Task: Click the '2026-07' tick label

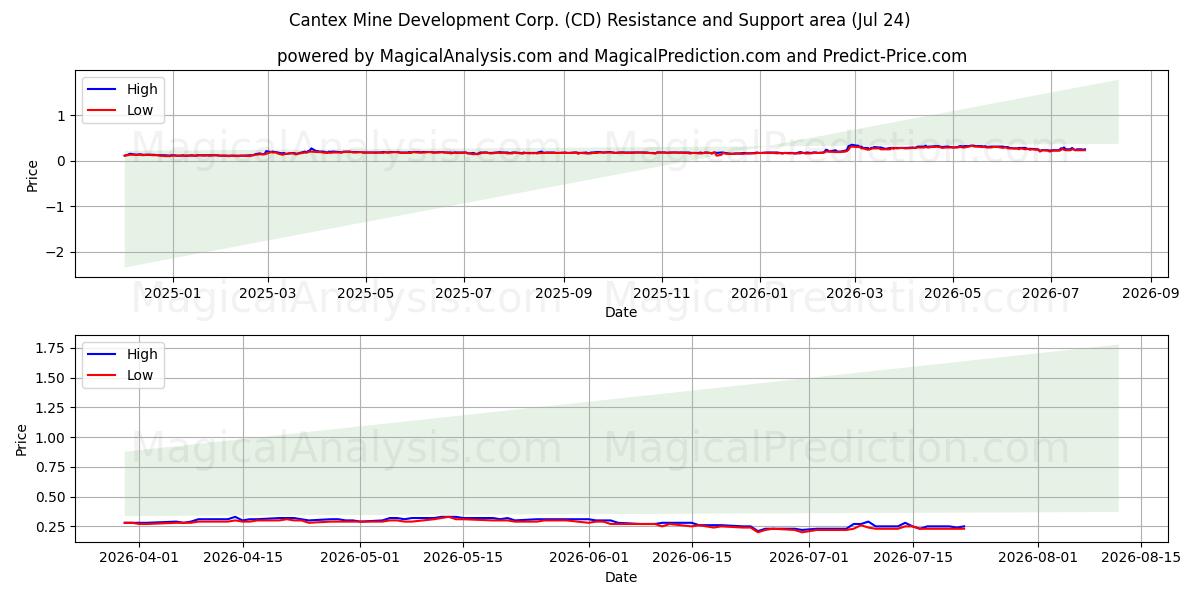Action: (1050, 293)
